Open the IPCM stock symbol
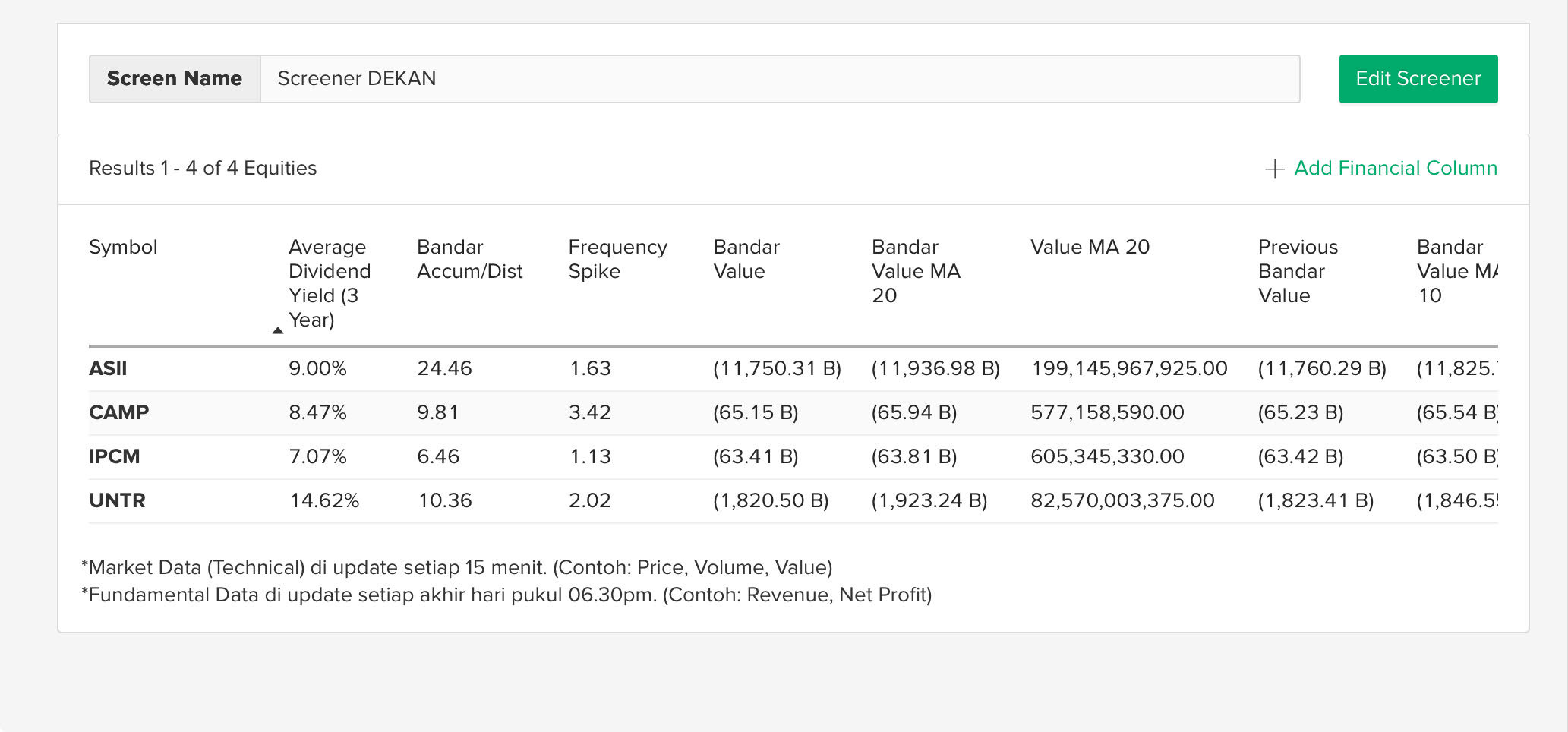The width and height of the screenshot is (1568, 732). [x=114, y=456]
